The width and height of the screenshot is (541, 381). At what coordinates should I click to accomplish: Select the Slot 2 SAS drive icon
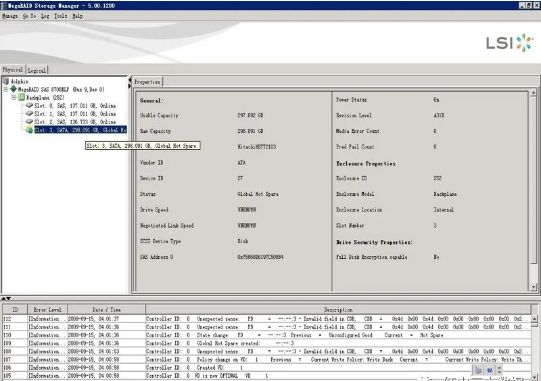tap(29, 121)
